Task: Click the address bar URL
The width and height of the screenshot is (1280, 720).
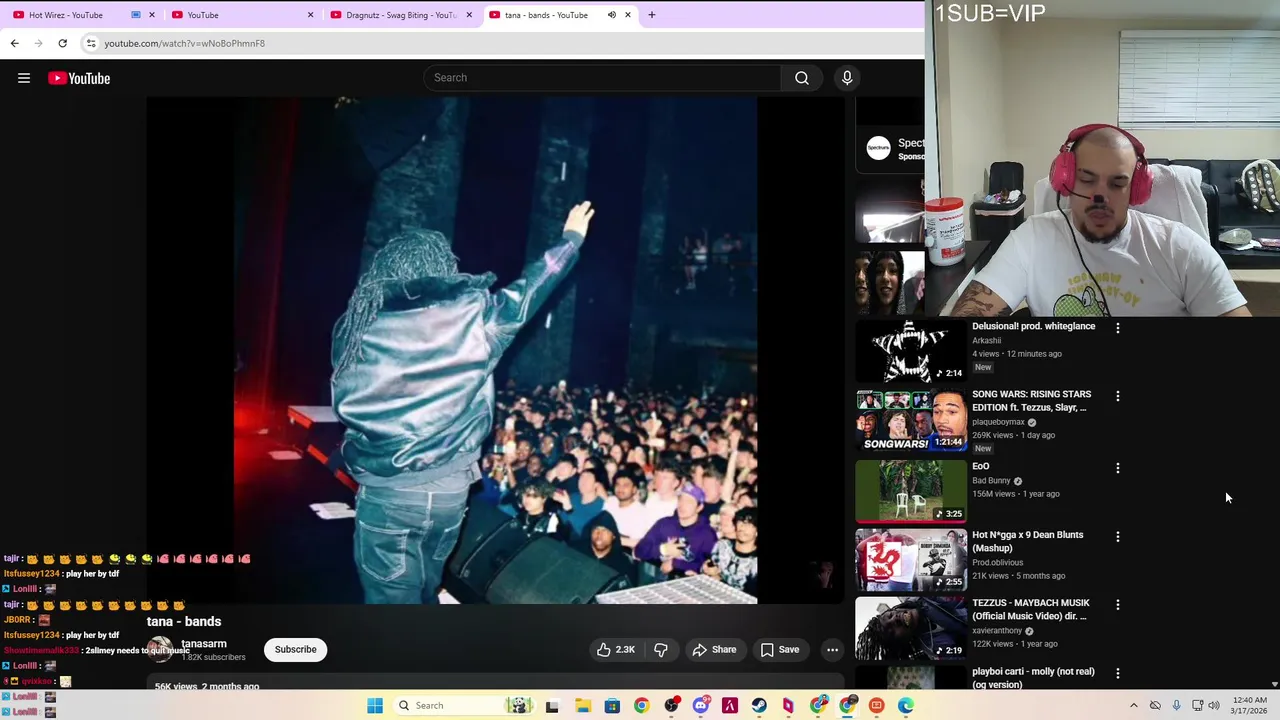Action: tap(185, 43)
